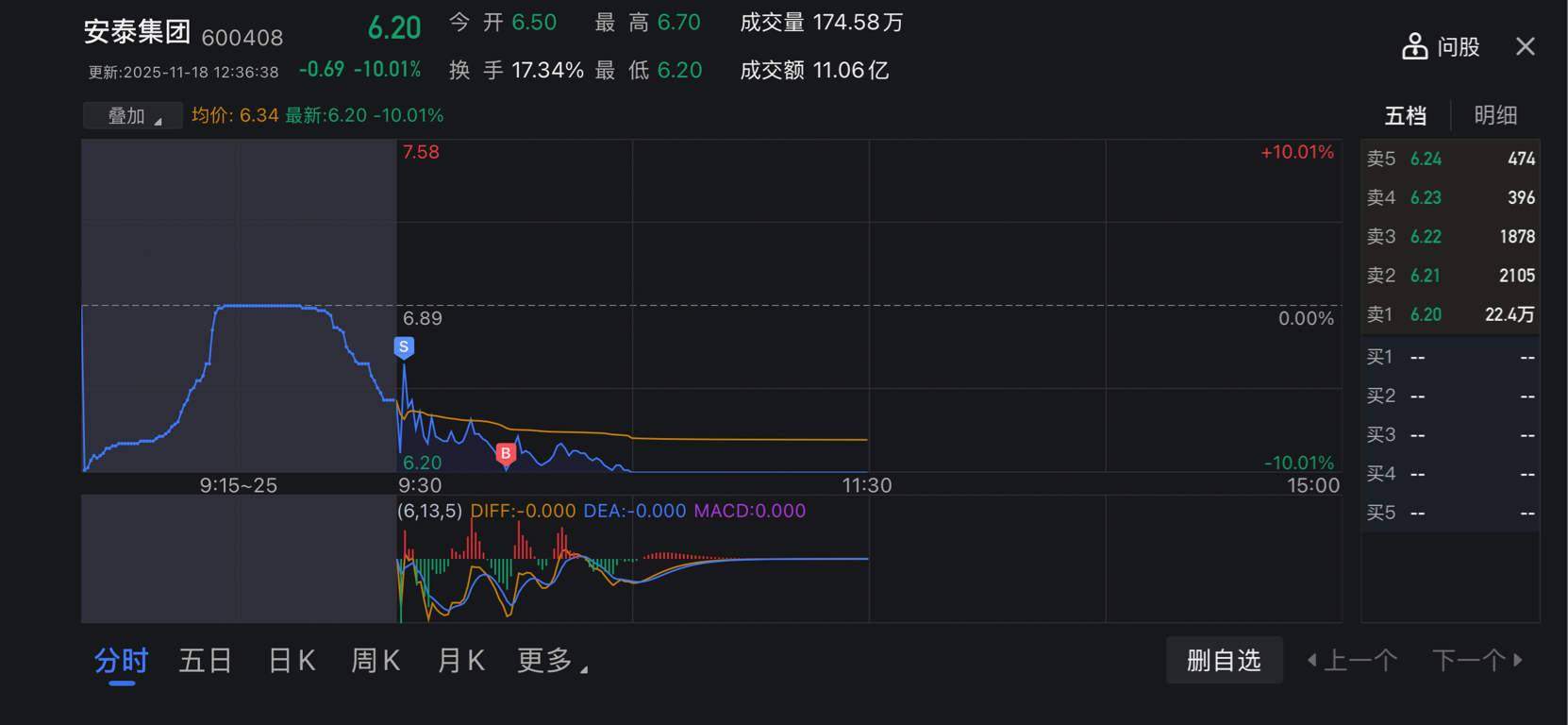The width and height of the screenshot is (1568, 725).
Task: Go to next stock with 下一个
Action: pos(1477,660)
